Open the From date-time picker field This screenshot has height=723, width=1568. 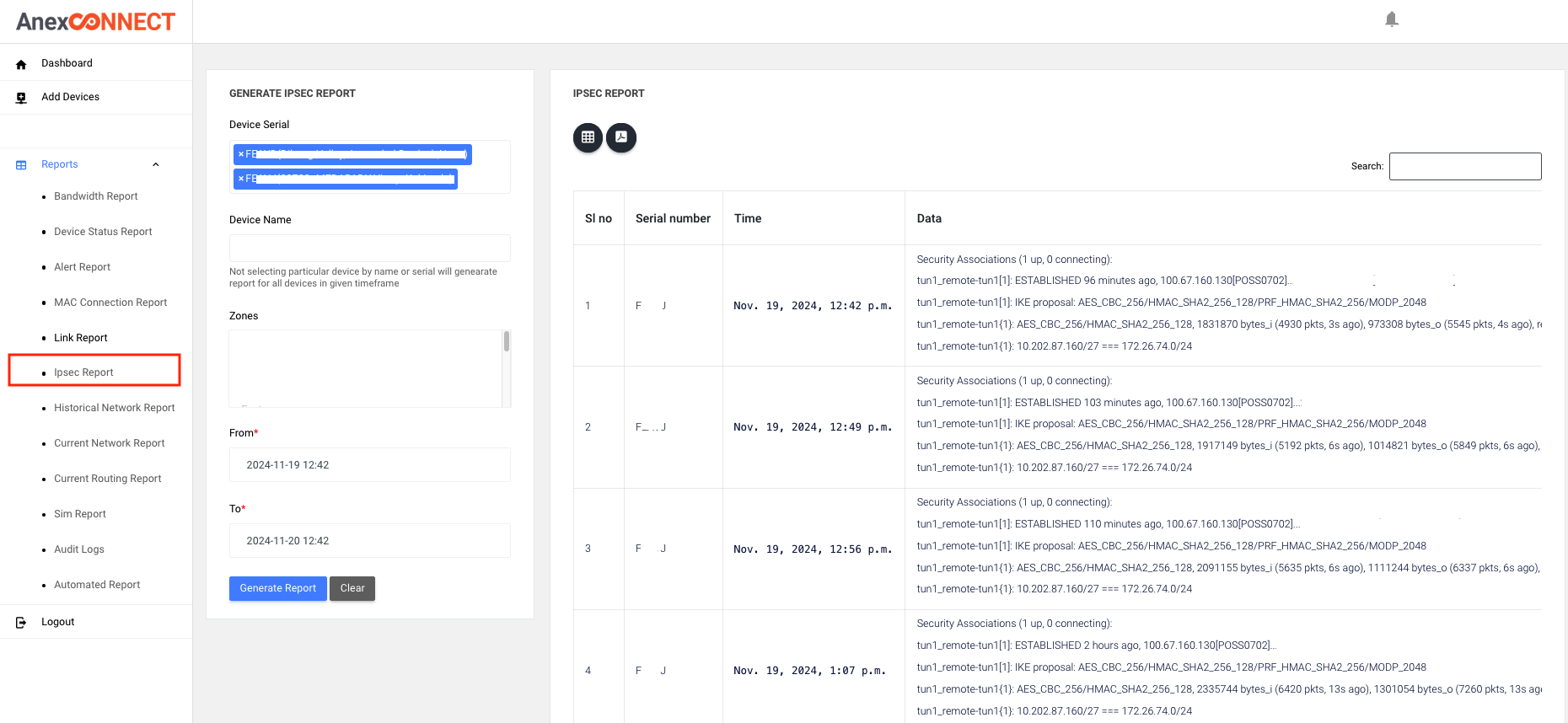point(369,465)
